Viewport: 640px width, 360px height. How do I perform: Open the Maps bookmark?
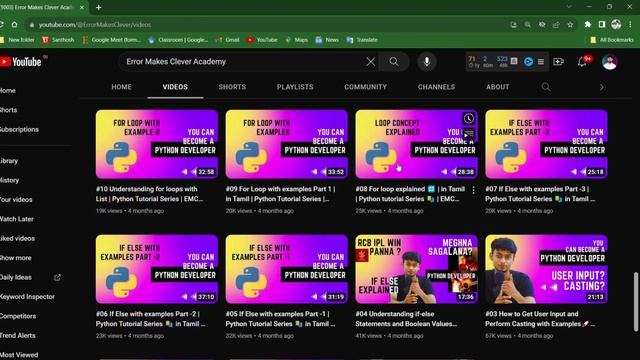(297, 40)
